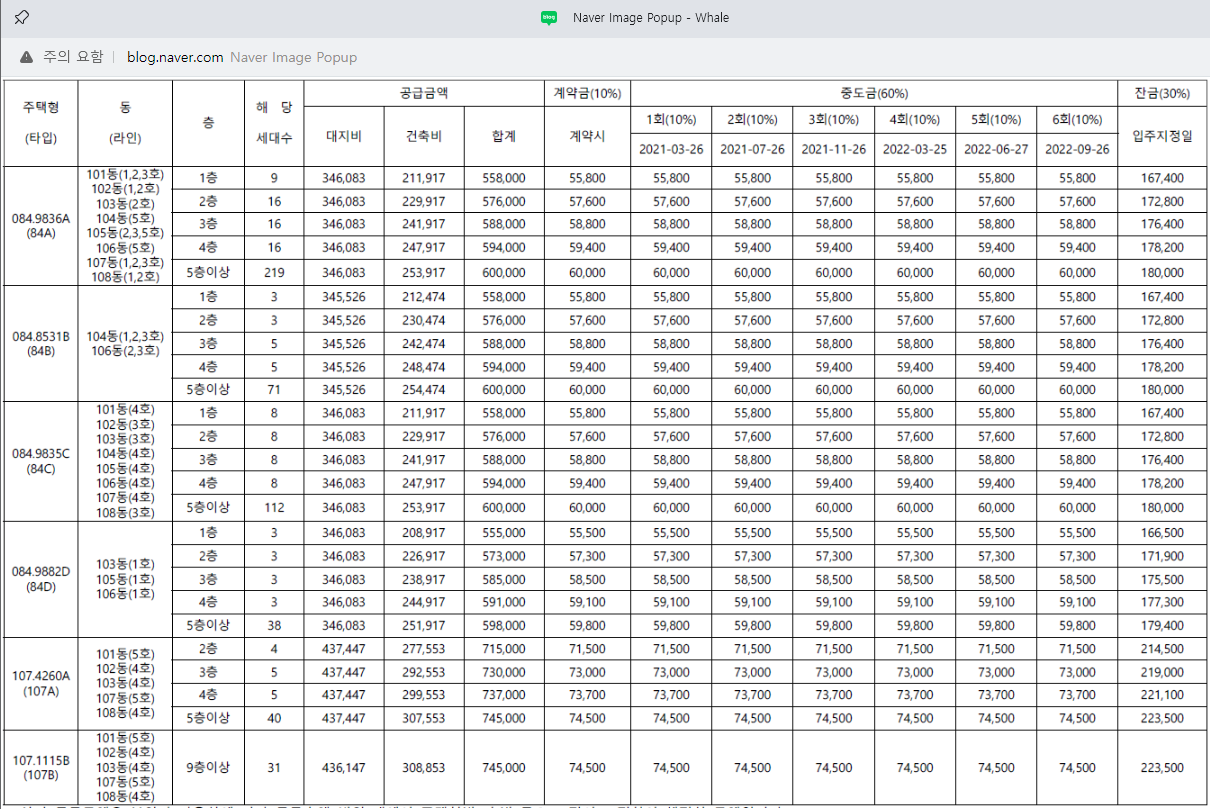Click the household count '219'
Image resolution: width=1210 pixels, height=809 pixels.
[274, 272]
